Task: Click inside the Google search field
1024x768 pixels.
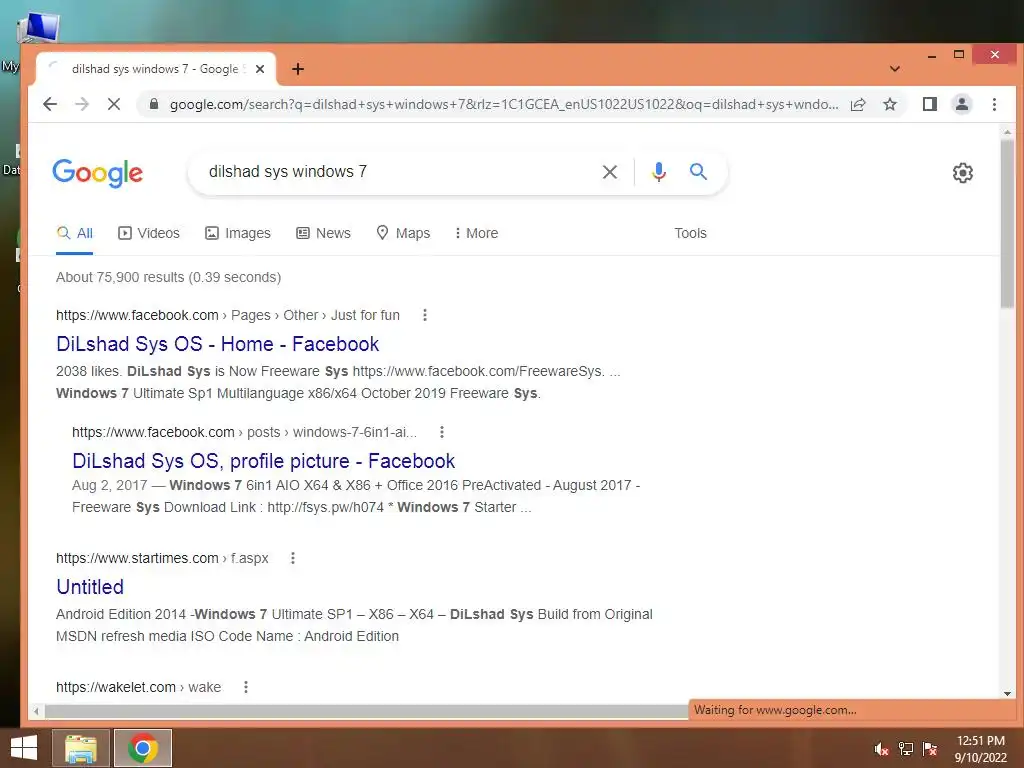Action: [x=398, y=172]
